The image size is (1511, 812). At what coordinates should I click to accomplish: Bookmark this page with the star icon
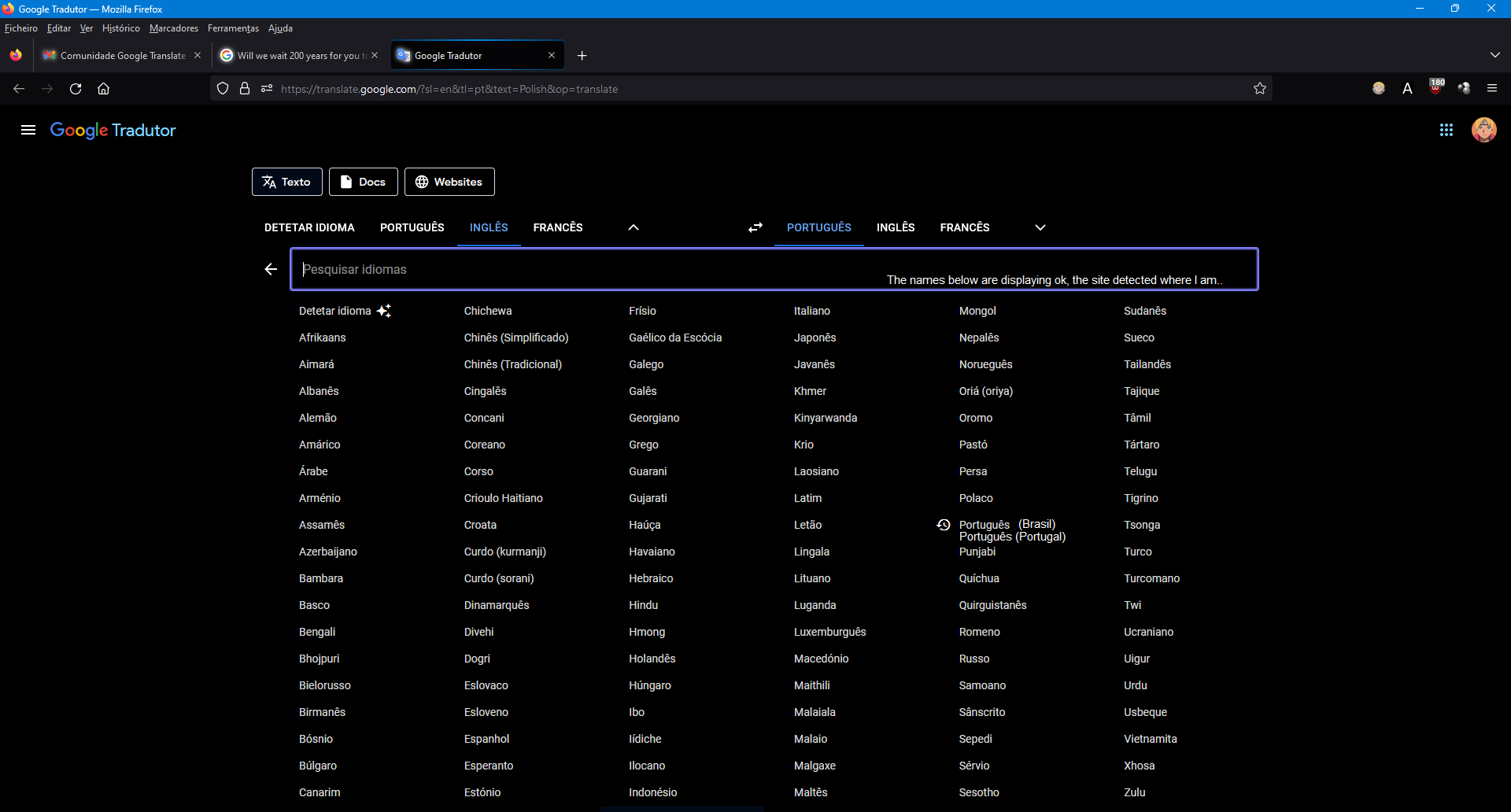click(1260, 89)
